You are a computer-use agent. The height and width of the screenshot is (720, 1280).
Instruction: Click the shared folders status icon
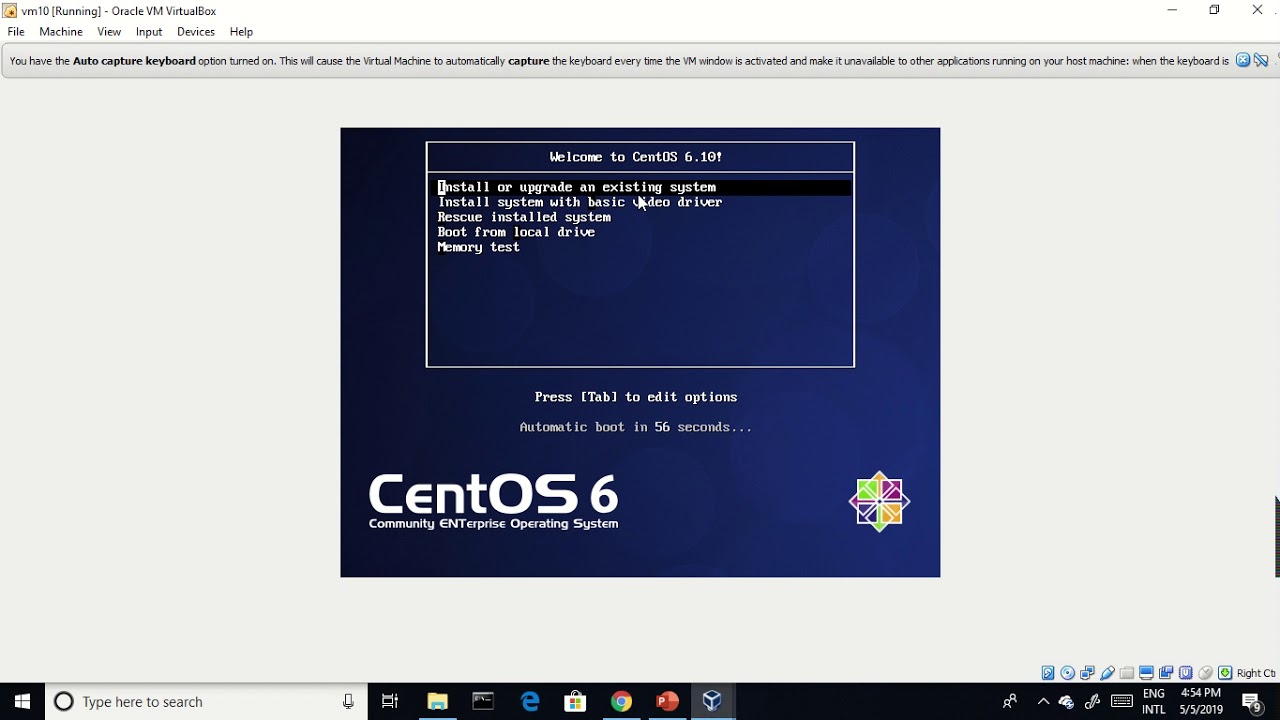point(1127,673)
